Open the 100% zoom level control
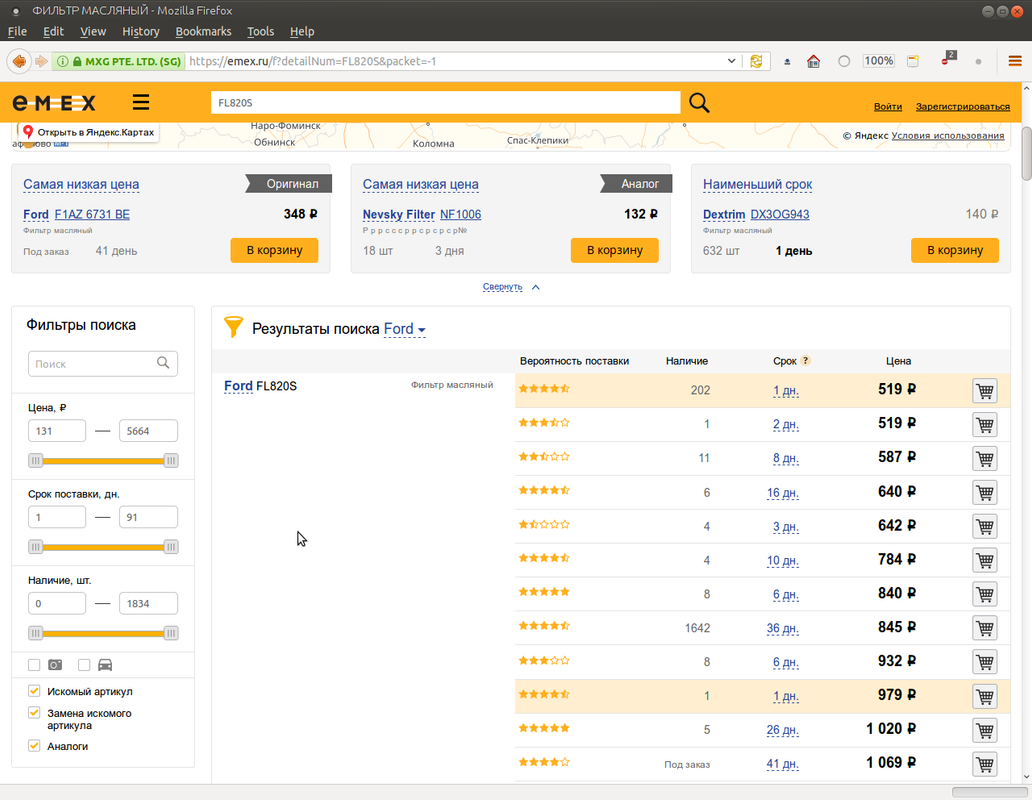1032x800 pixels. (x=879, y=61)
